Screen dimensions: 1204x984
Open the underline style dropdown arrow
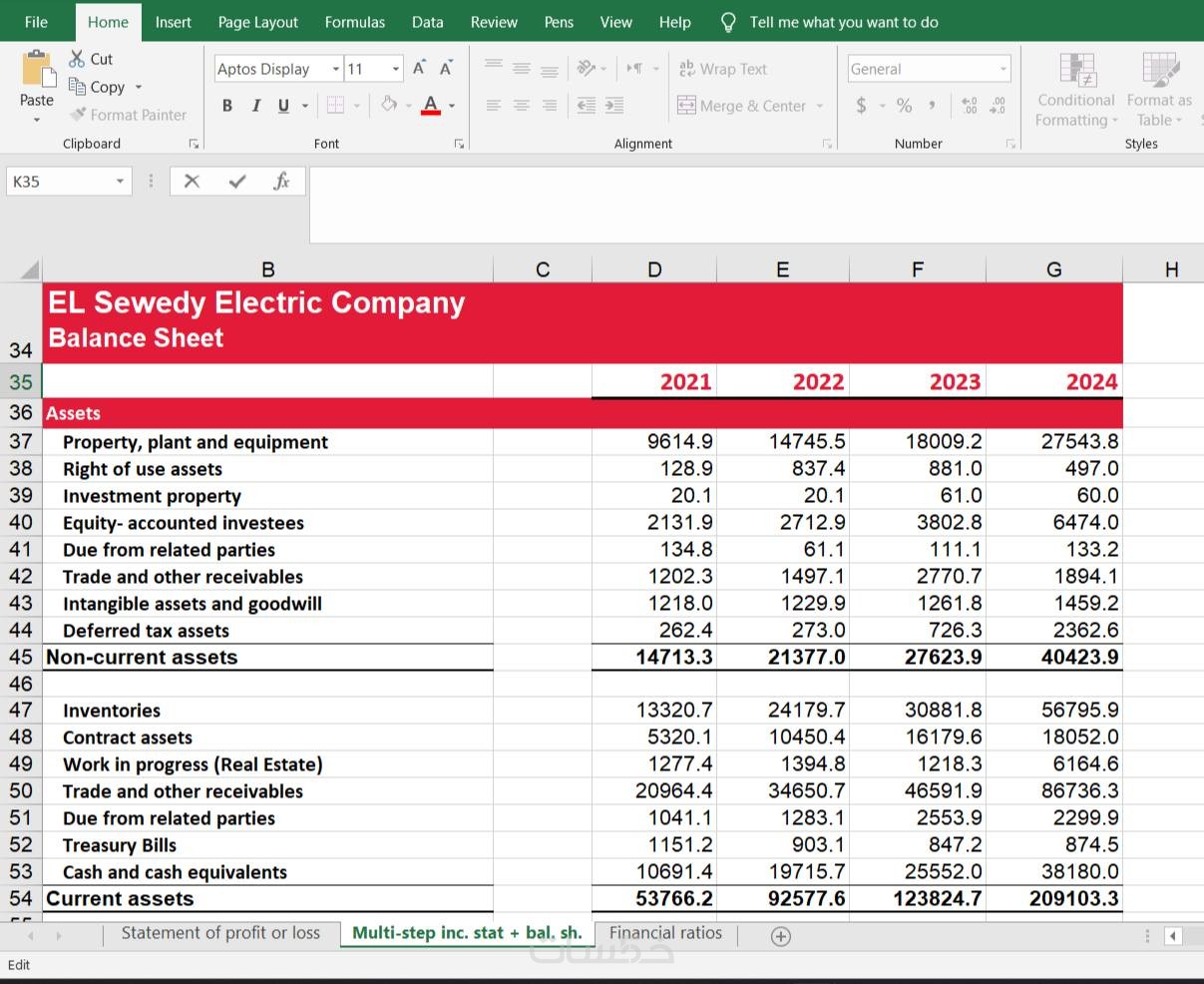pyautogui.click(x=304, y=105)
